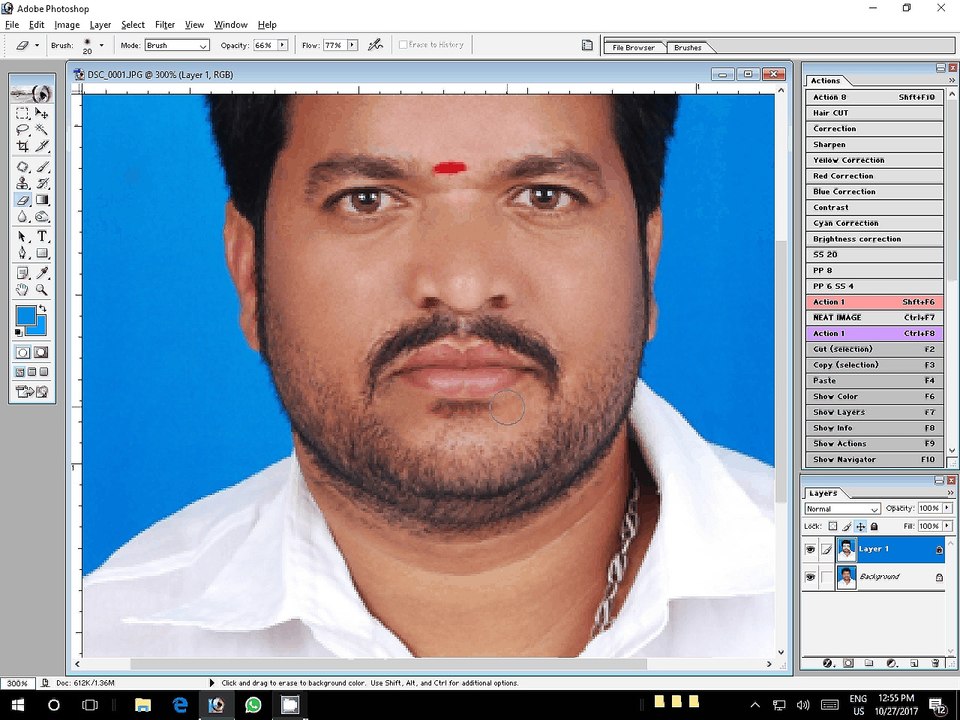The image size is (960, 720).
Task: Select the Healing Brush tool
Action: pos(23,167)
